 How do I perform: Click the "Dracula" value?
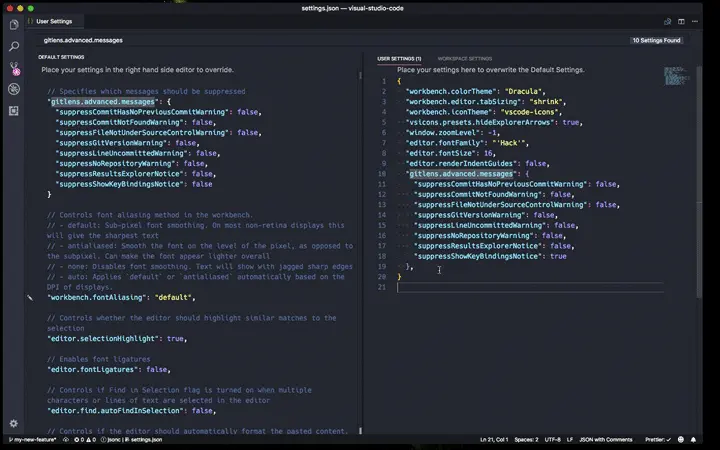(523, 91)
